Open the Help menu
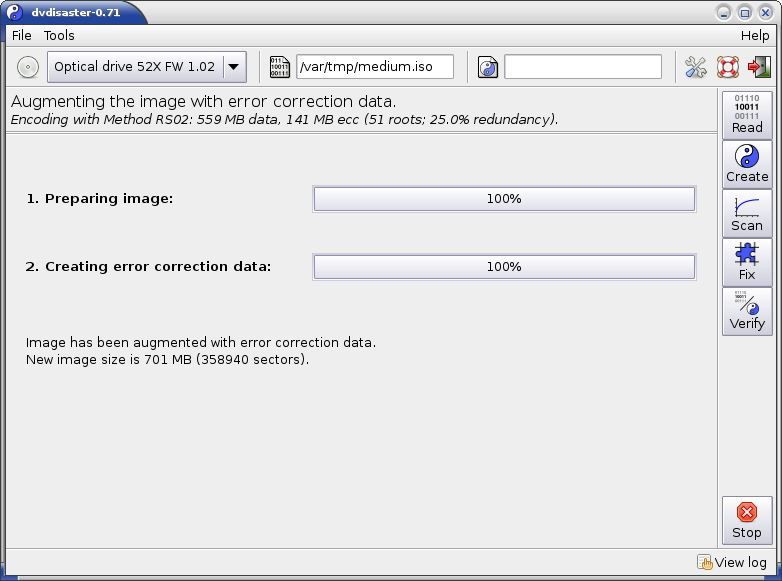This screenshot has height=581, width=782. click(x=755, y=35)
